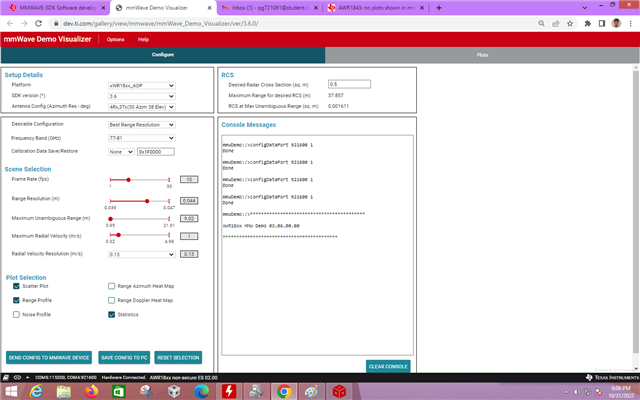Toggle Chrome side panel icon
This screenshot has width=640, height=400.
coord(602,23)
